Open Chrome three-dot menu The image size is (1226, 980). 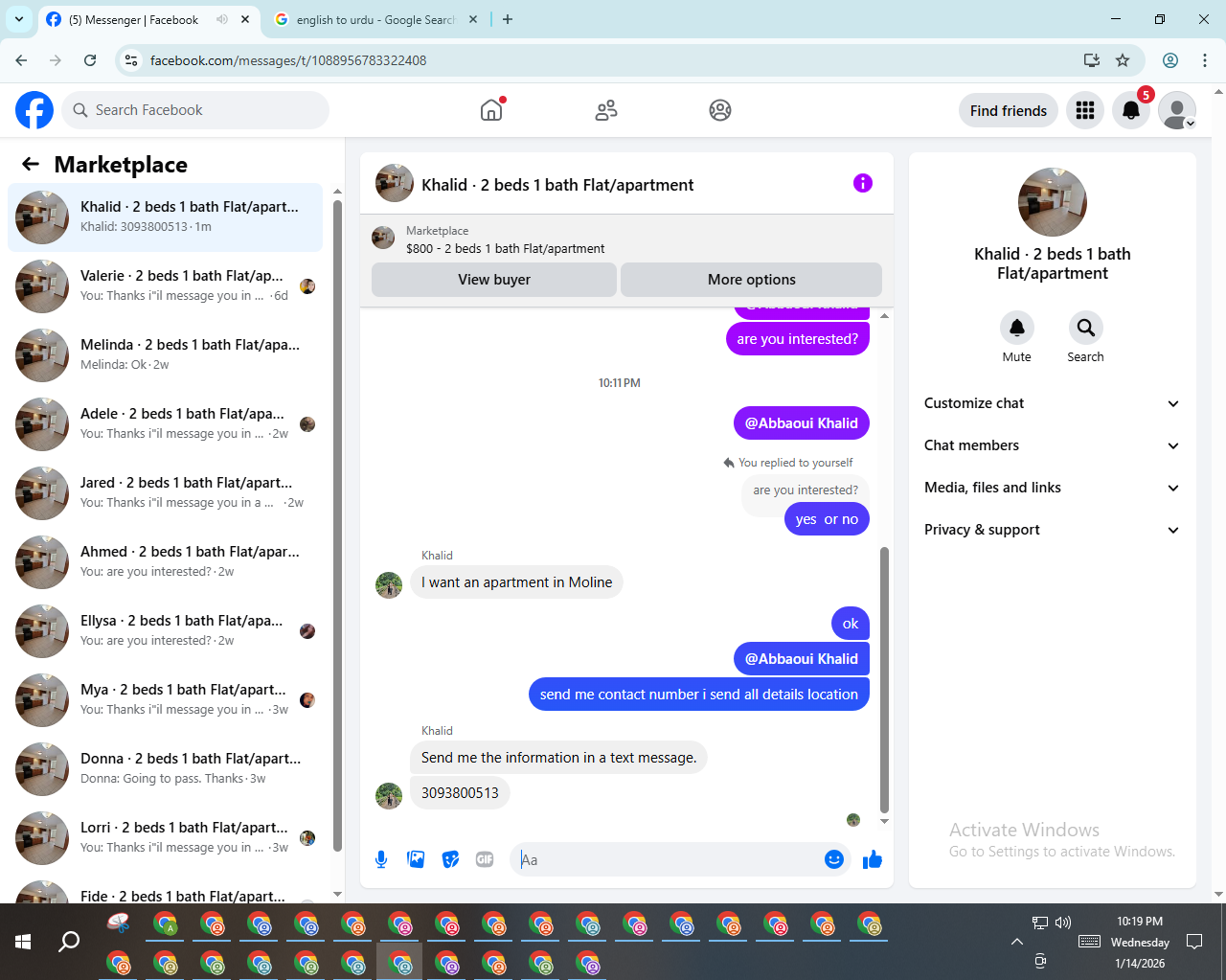click(1205, 60)
